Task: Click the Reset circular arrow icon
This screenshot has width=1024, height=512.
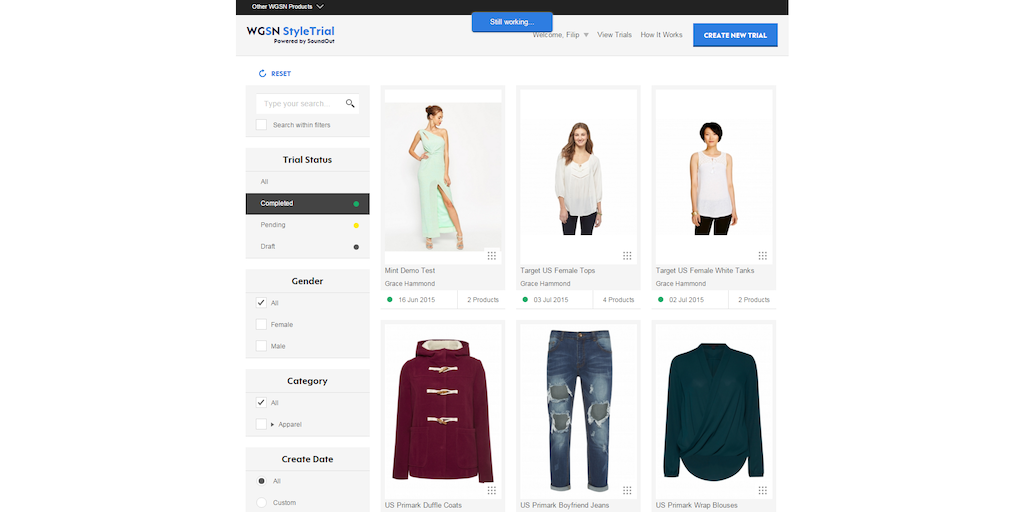Action: [x=263, y=74]
